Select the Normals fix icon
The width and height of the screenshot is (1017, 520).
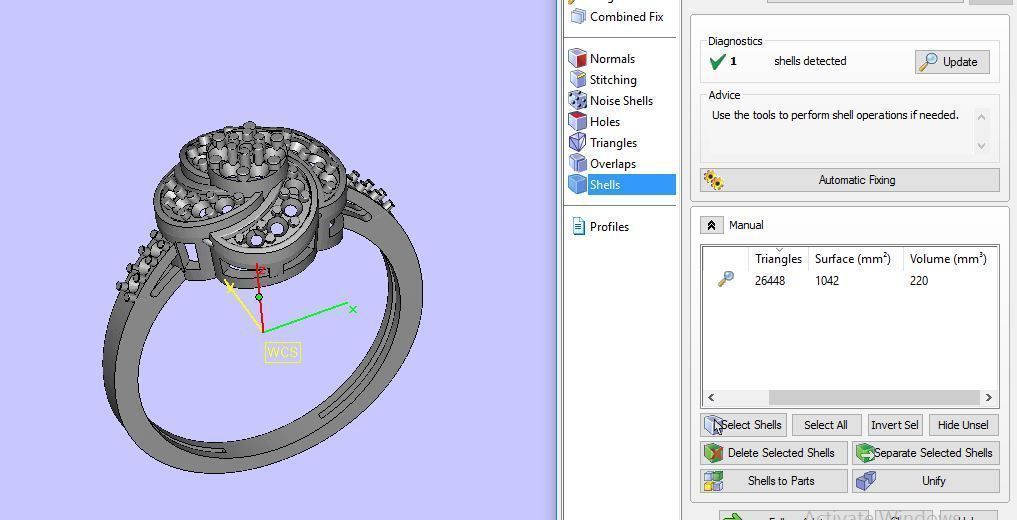coord(577,58)
